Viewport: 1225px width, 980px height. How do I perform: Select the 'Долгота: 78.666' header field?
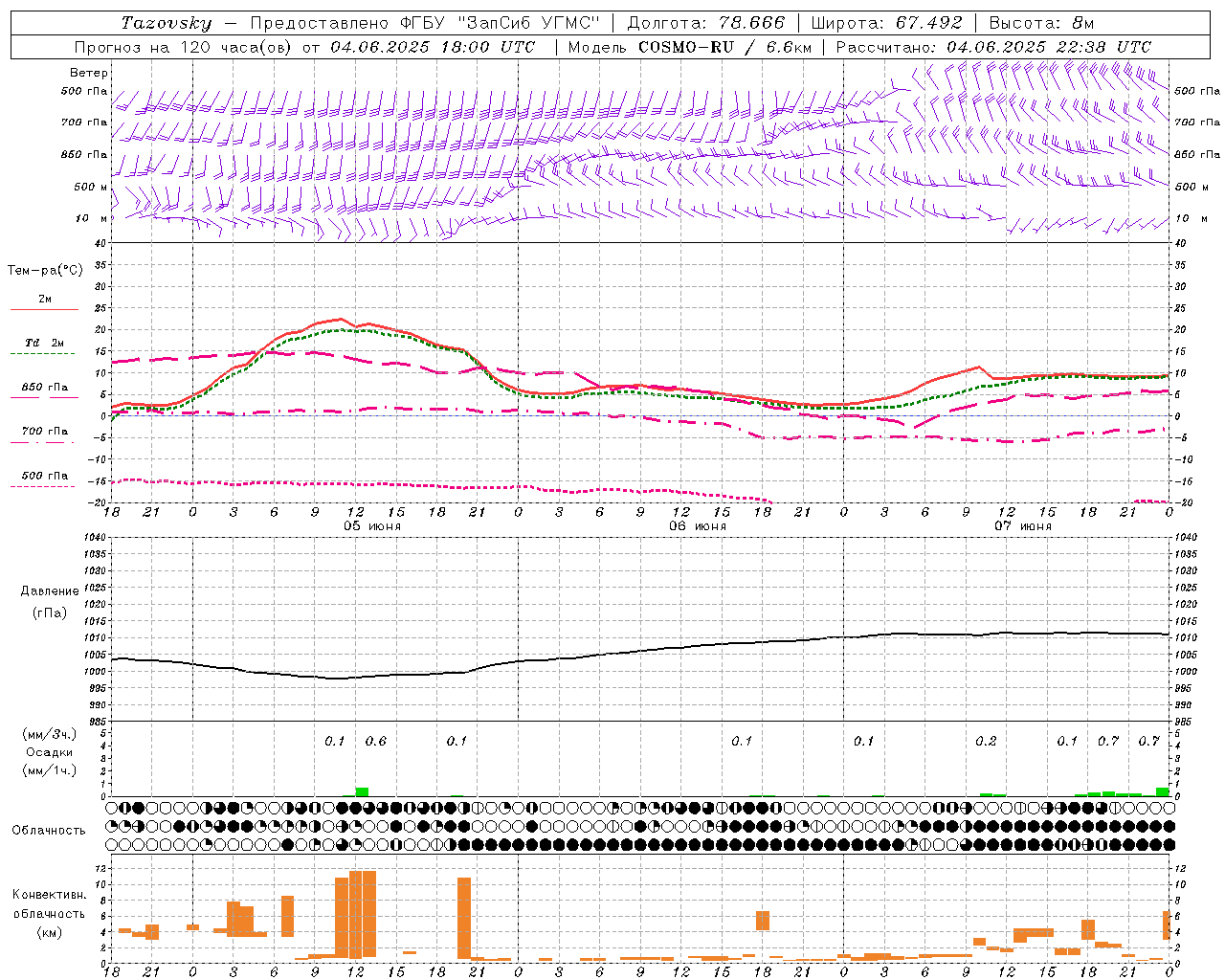(x=705, y=23)
